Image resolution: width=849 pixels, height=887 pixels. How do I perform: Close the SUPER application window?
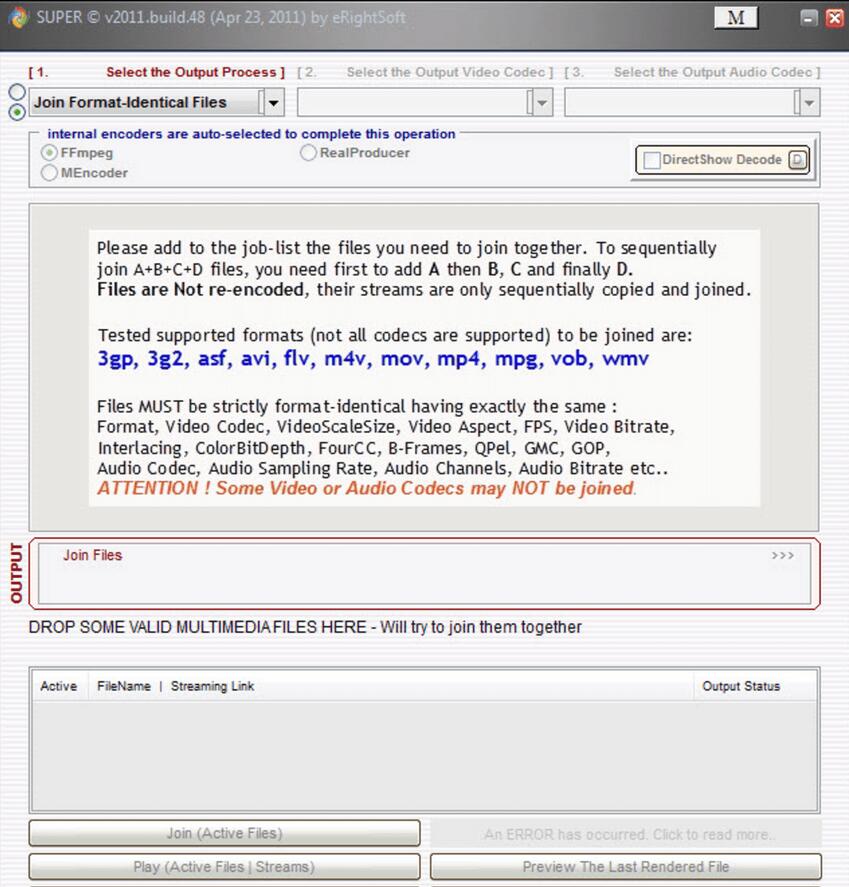click(x=834, y=18)
